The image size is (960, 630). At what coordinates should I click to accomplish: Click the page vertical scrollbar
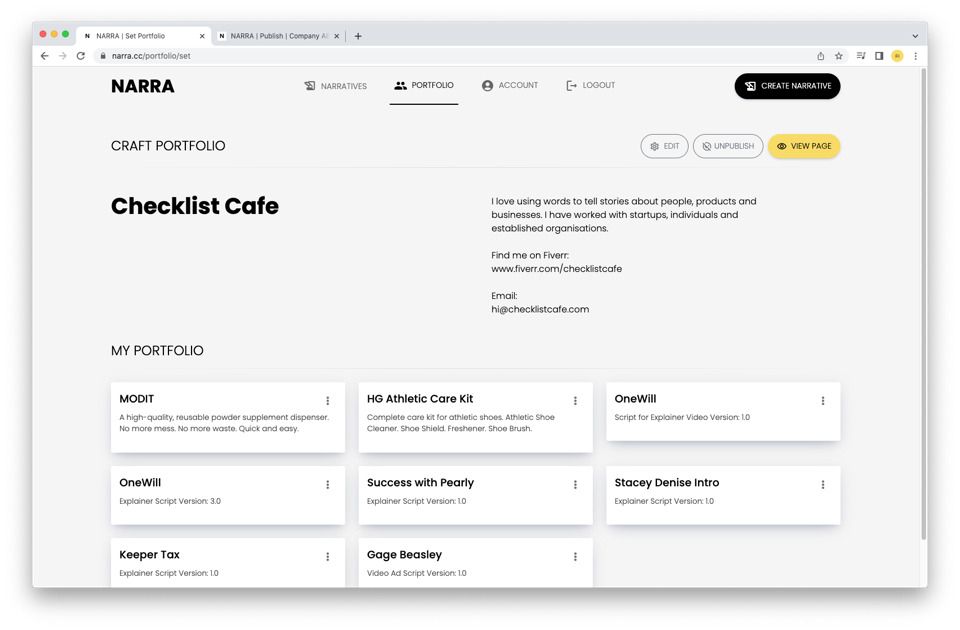pyautogui.click(x=923, y=303)
